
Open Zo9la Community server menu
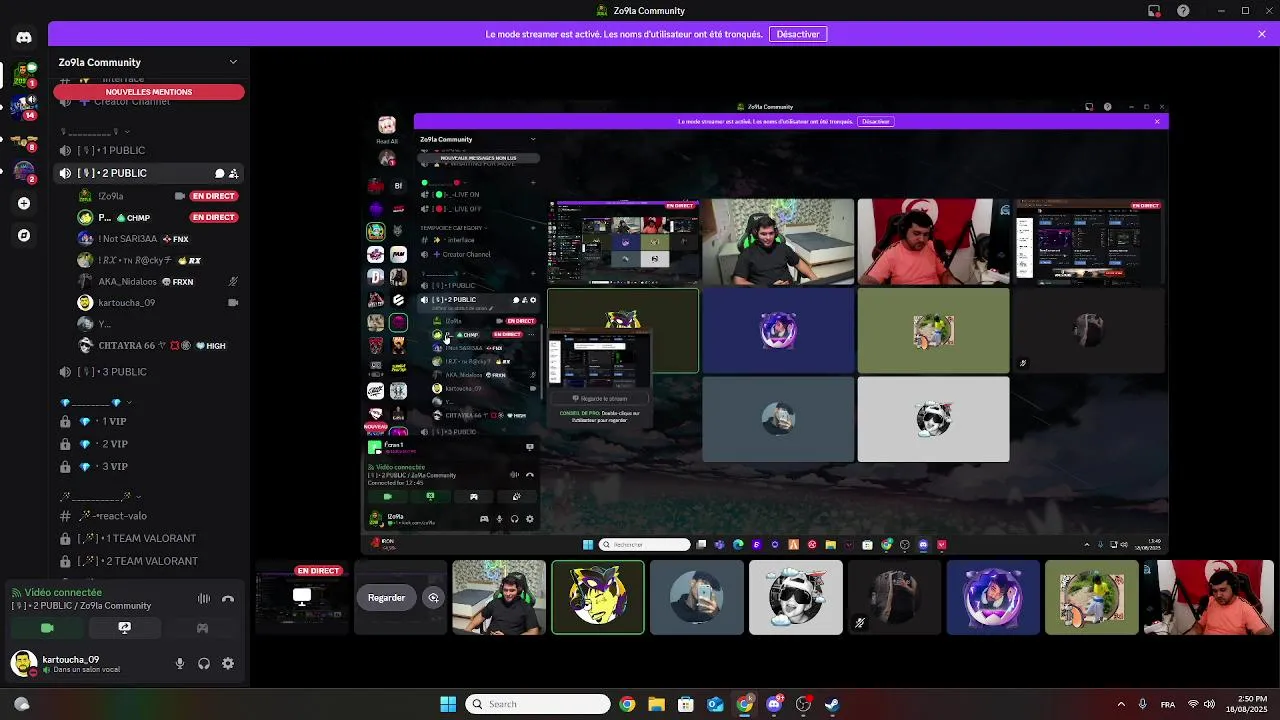149,62
